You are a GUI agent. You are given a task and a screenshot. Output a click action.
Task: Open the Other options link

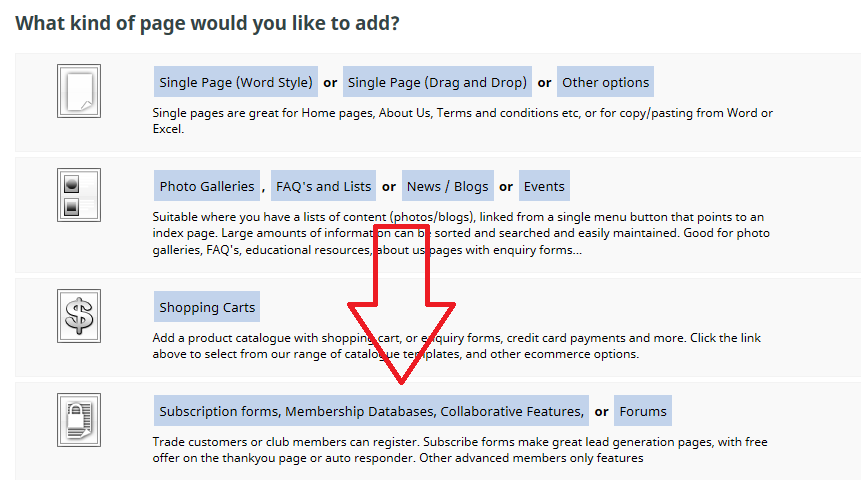(x=605, y=82)
